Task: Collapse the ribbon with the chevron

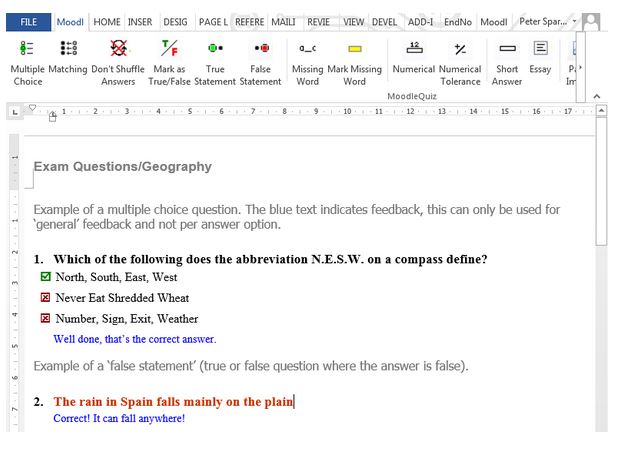Action: [x=597, y=96]
